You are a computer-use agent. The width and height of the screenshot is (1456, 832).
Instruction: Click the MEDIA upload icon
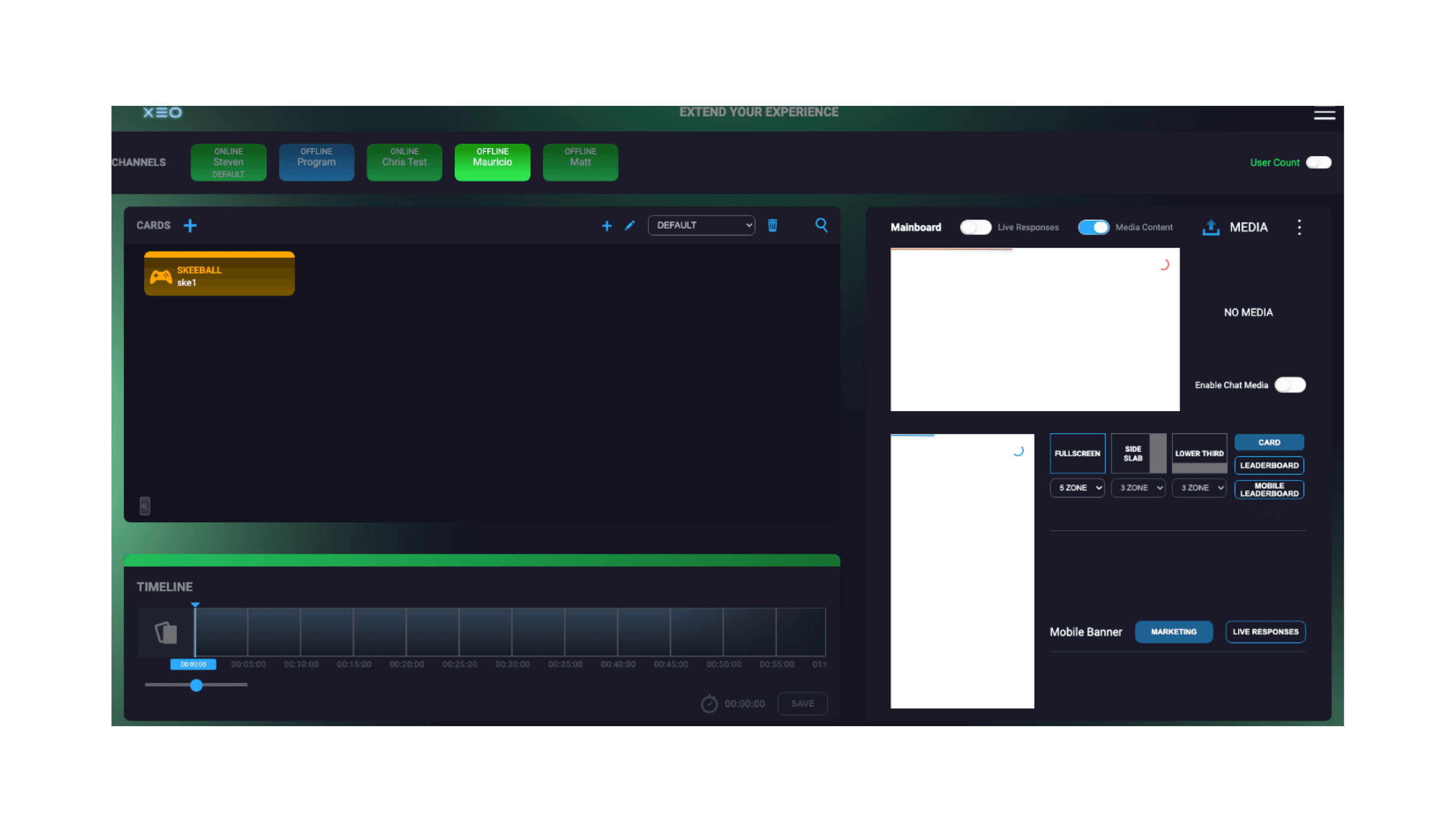coord(1210,227)
